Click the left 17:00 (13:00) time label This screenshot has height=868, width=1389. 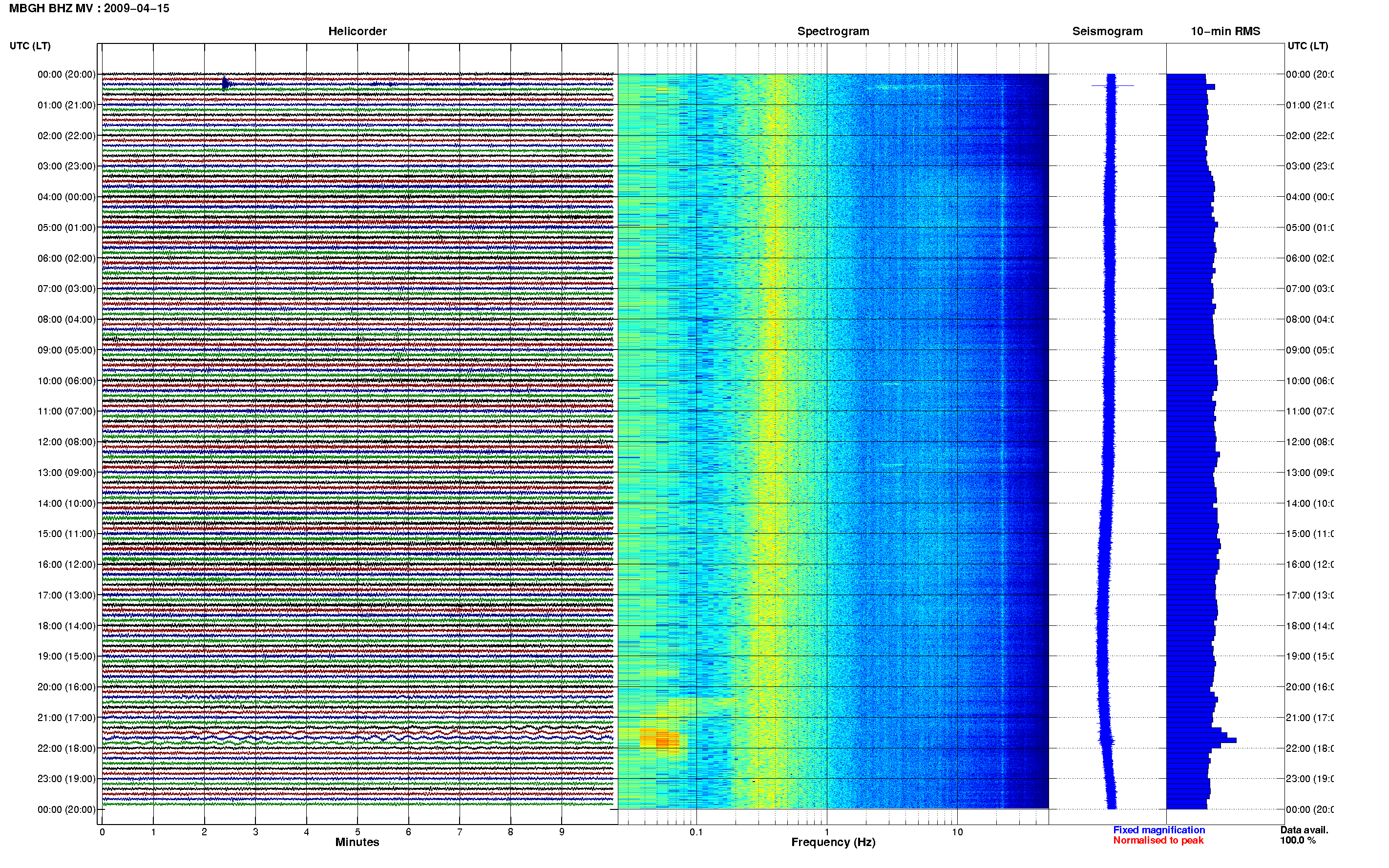[x=66, y=595]
